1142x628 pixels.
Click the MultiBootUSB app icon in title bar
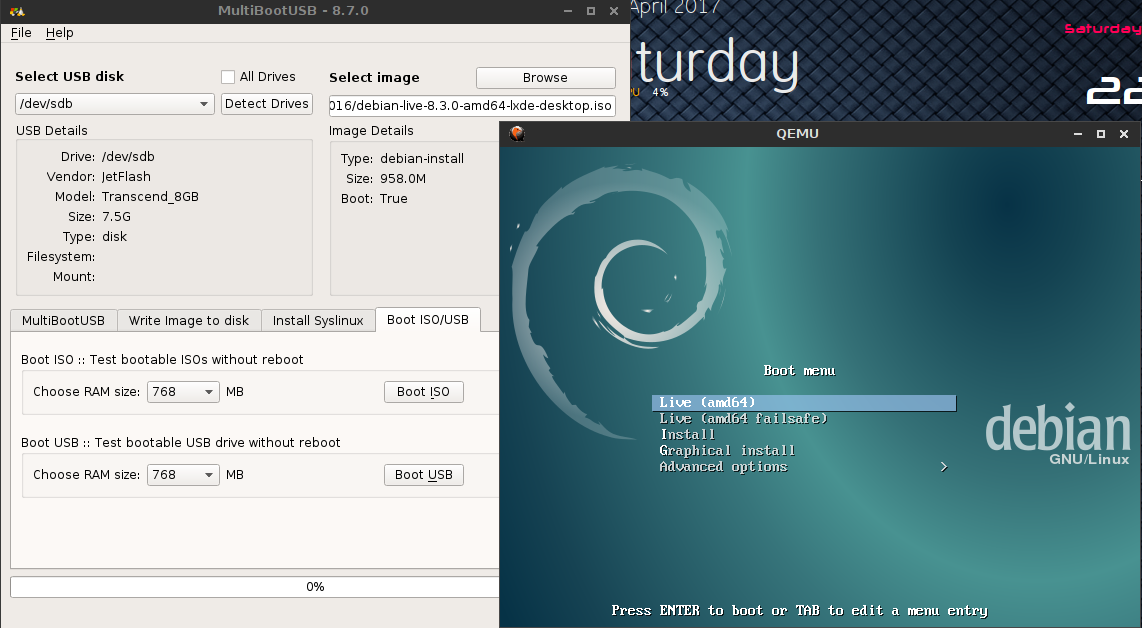[x=16, y=11]
